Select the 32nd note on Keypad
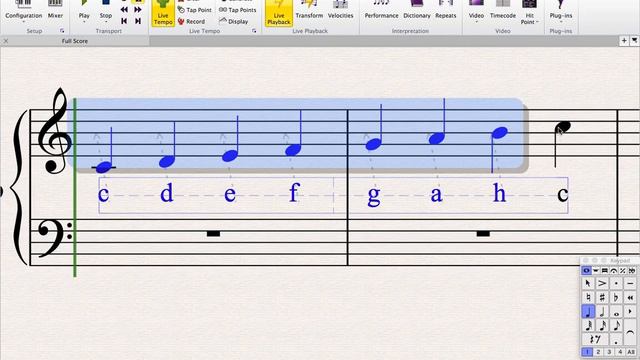 (x=588, y=325)
